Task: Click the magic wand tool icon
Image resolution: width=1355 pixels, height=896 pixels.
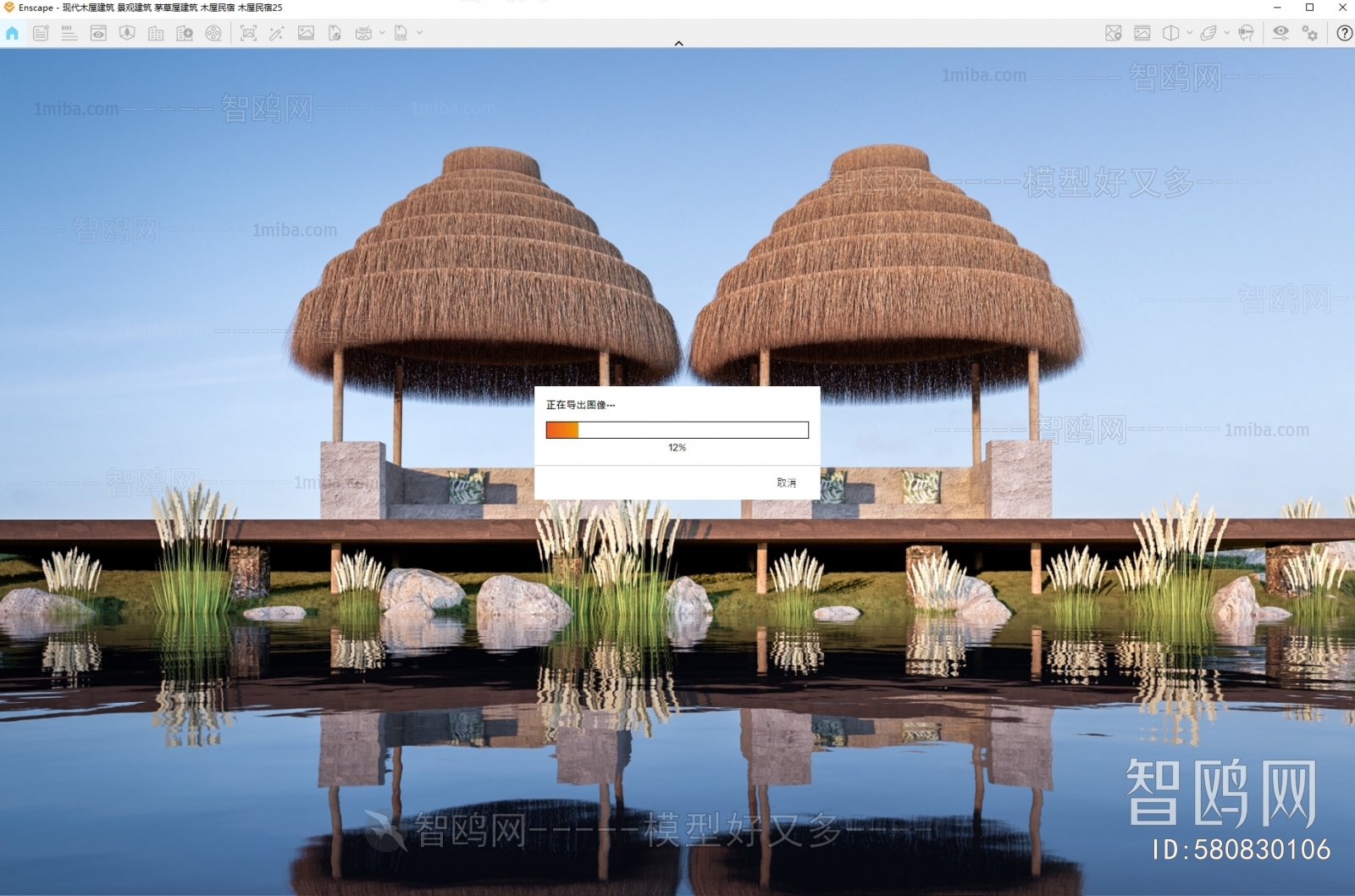Action: point(277,33)
